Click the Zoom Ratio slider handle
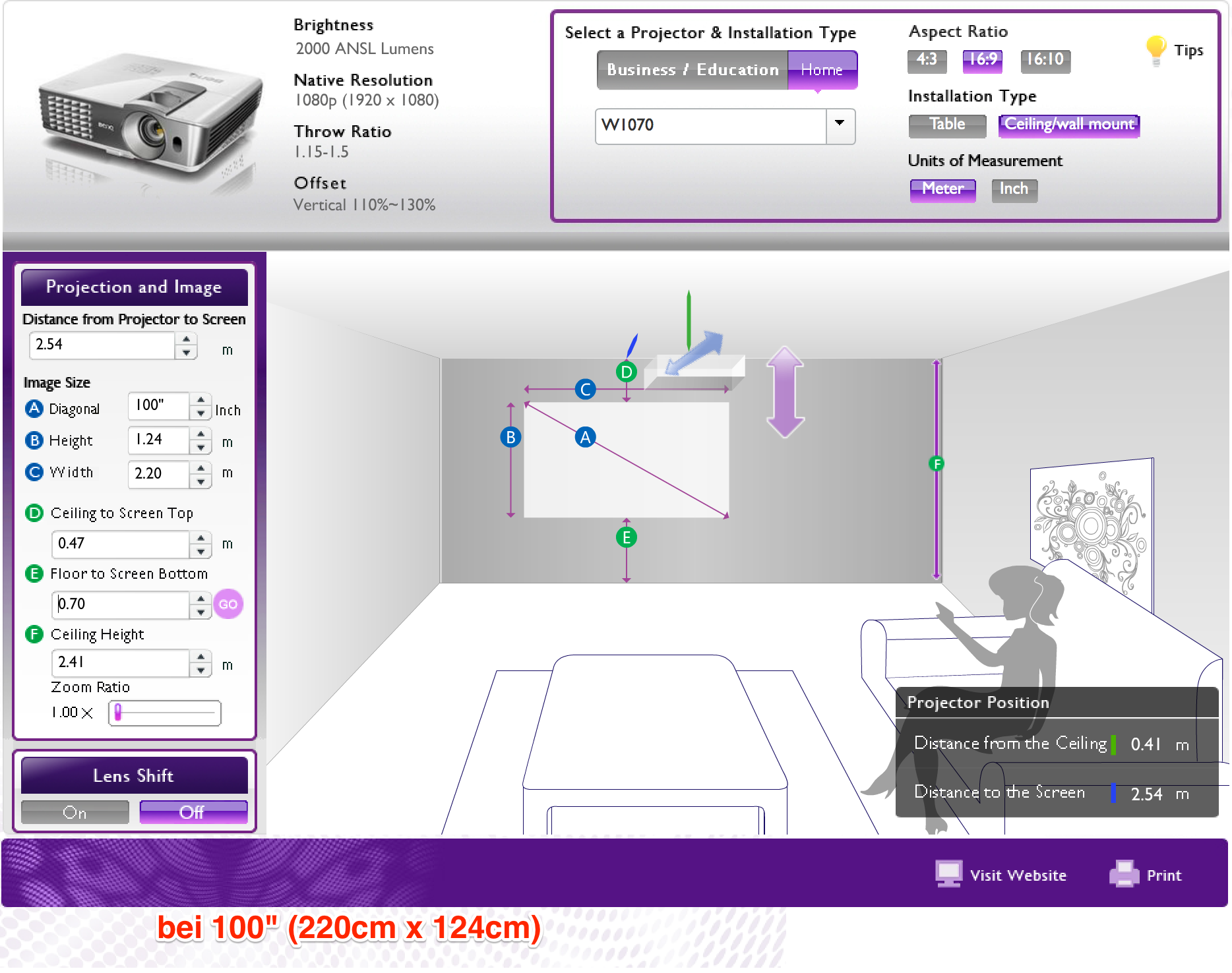The image size is (1232, 973). [x=118, y=713]
